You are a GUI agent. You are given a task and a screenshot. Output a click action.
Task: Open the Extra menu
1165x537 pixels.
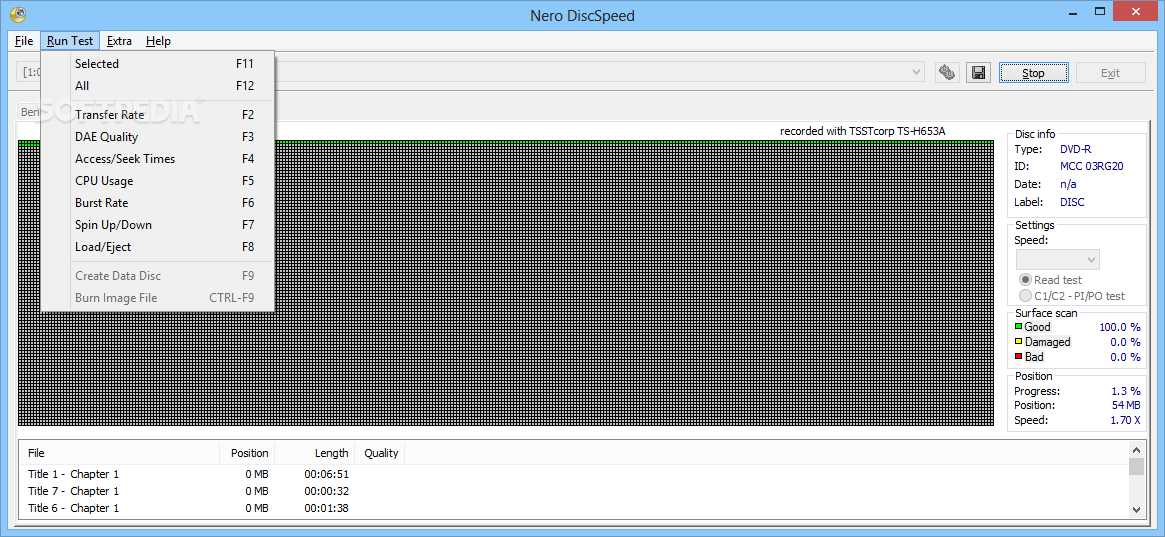click(119, 41)
